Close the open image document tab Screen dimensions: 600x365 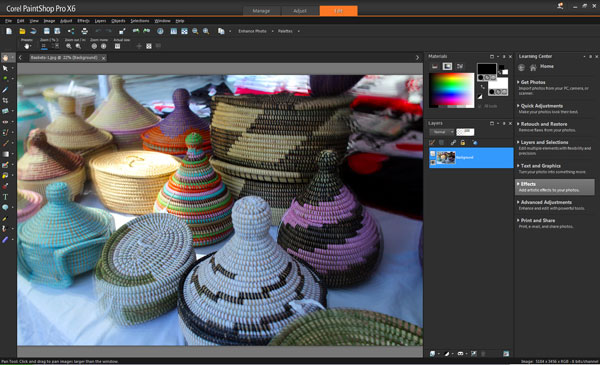pos(103,58)
